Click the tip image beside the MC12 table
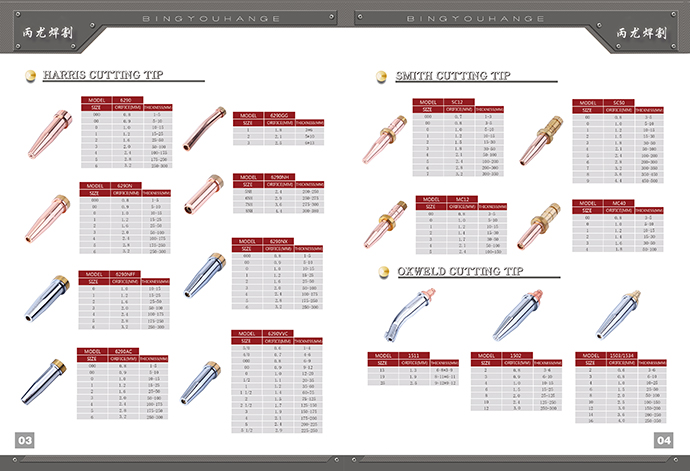690x471 pixels. pyautogui.click(x=385, y=224)
